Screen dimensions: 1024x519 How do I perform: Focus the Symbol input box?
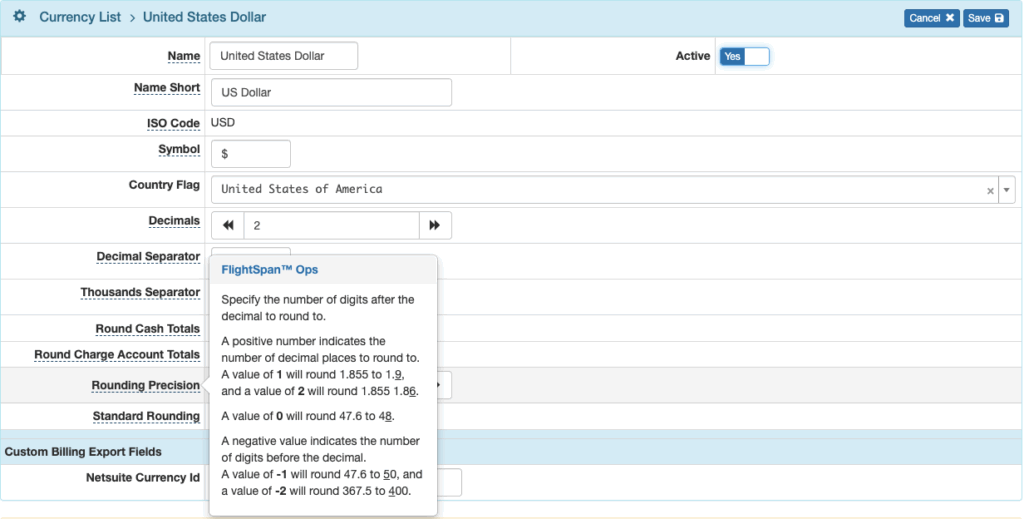250,154
